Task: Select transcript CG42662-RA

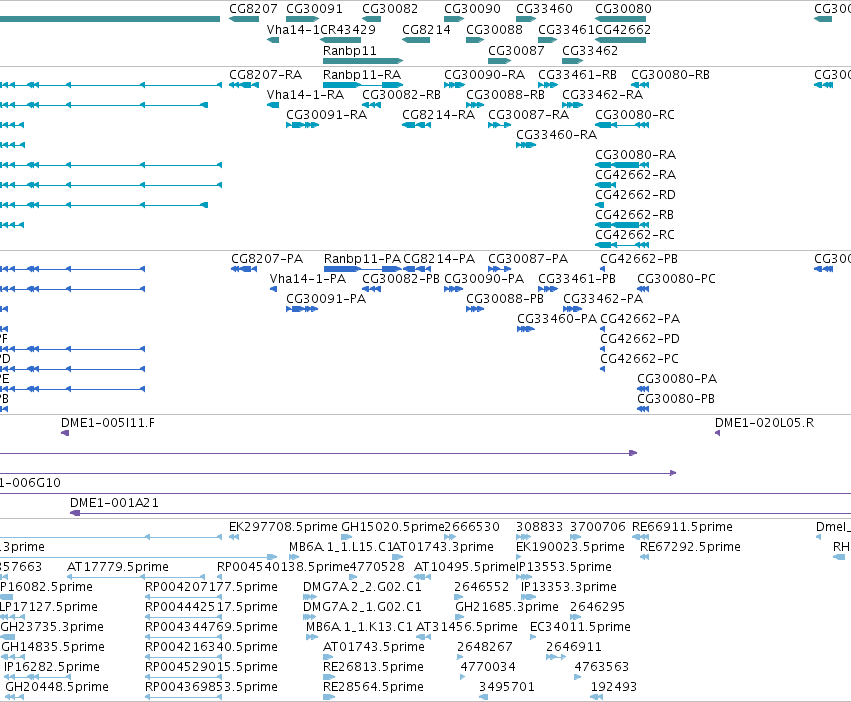Action: pos(606,185)
